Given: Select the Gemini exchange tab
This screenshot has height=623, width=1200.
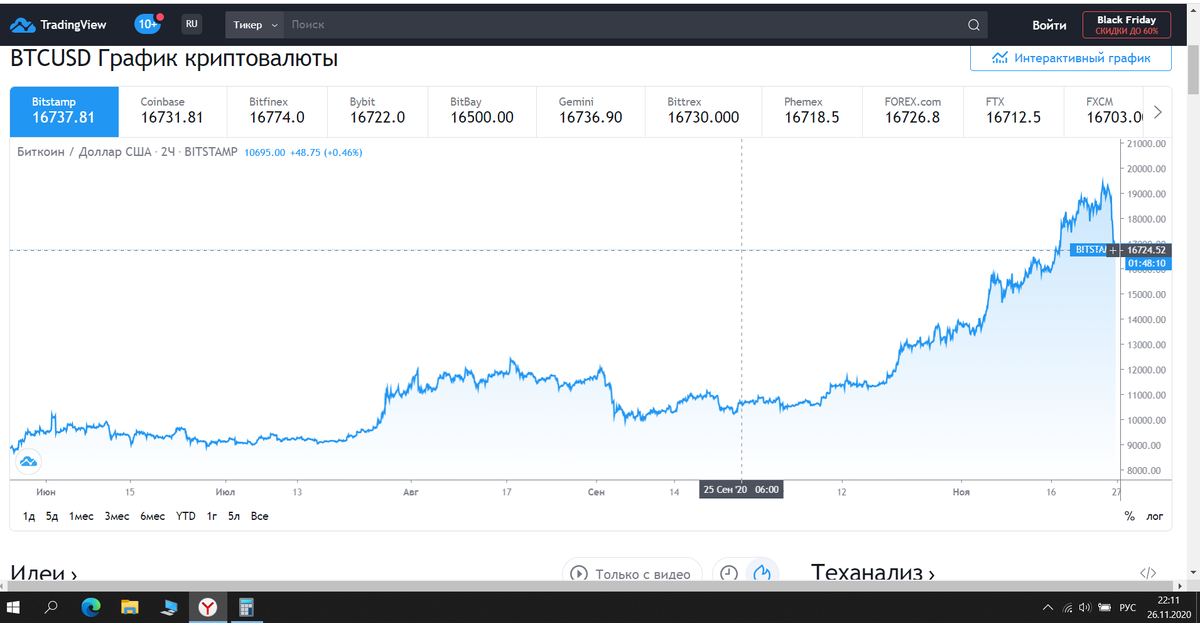Looking at the screenshot, I should coord(591,111).
